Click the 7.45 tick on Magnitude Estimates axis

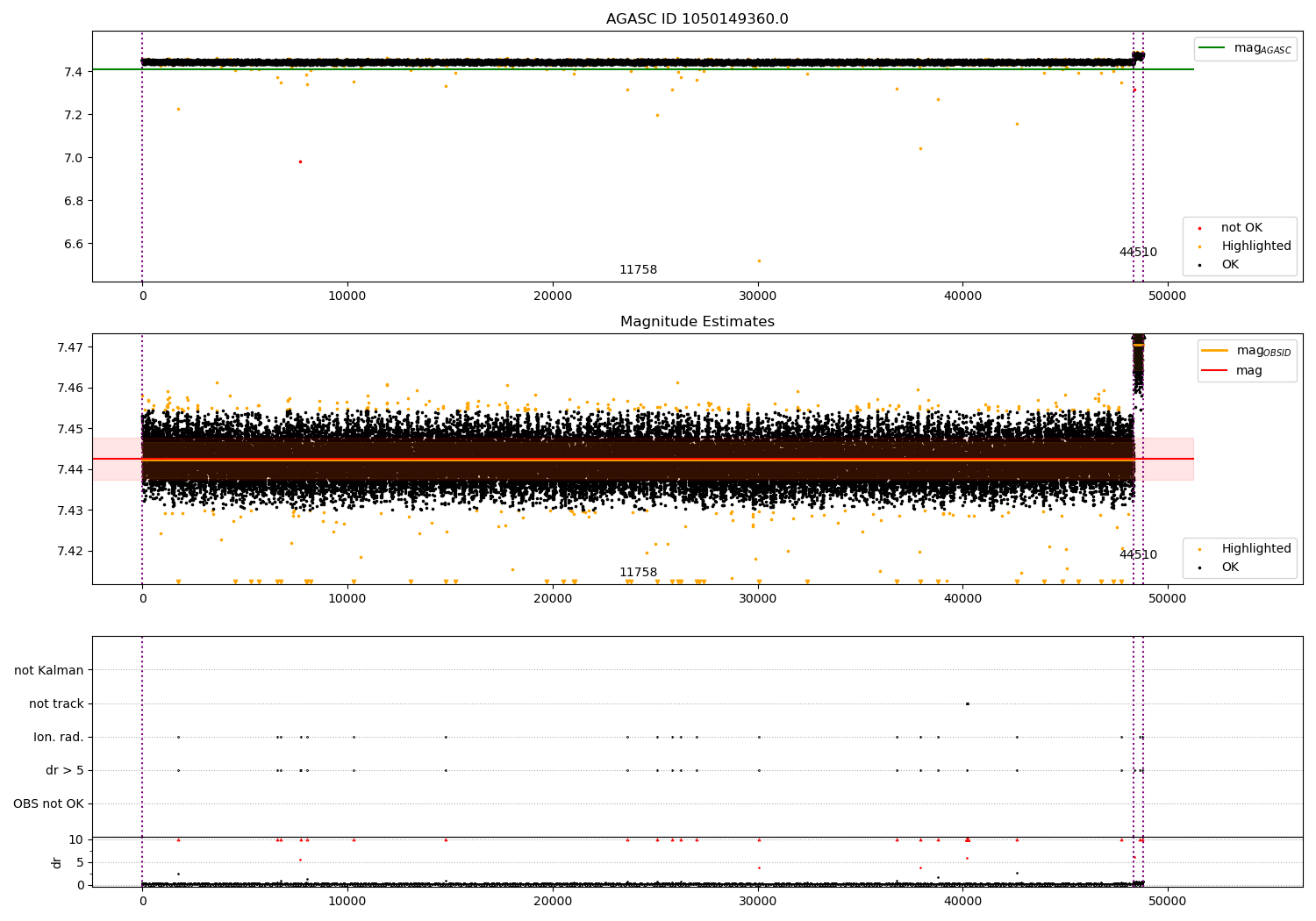(x=71, y=429)
